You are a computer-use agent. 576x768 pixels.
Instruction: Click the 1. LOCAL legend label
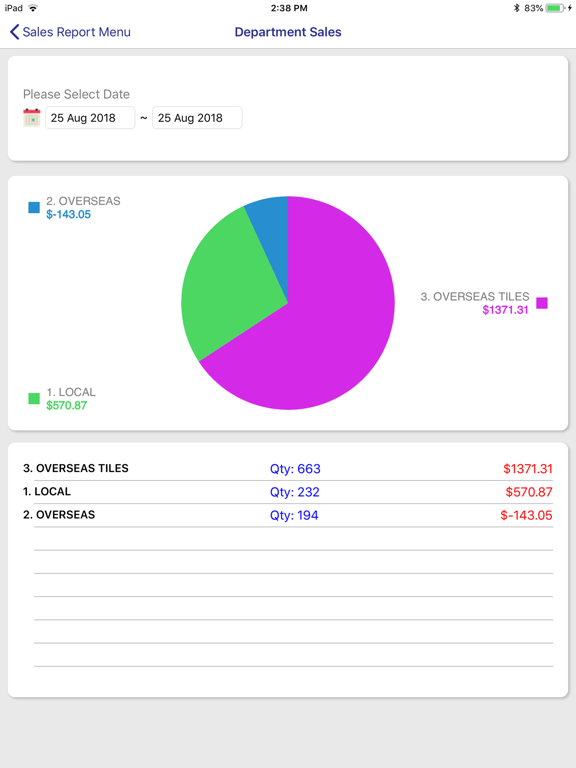[x=71, y=392]
